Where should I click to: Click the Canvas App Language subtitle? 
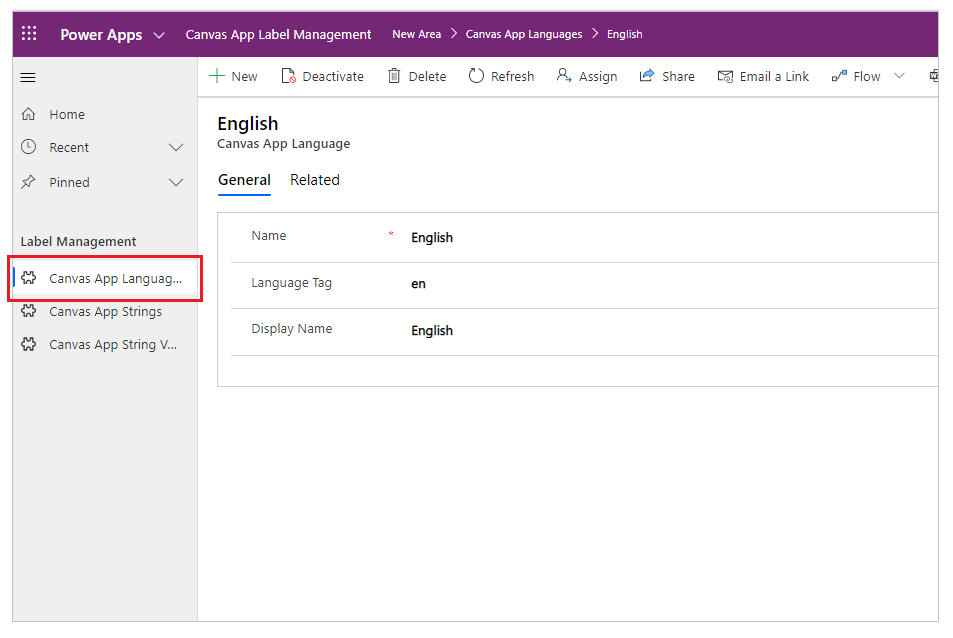coord(283,144)
